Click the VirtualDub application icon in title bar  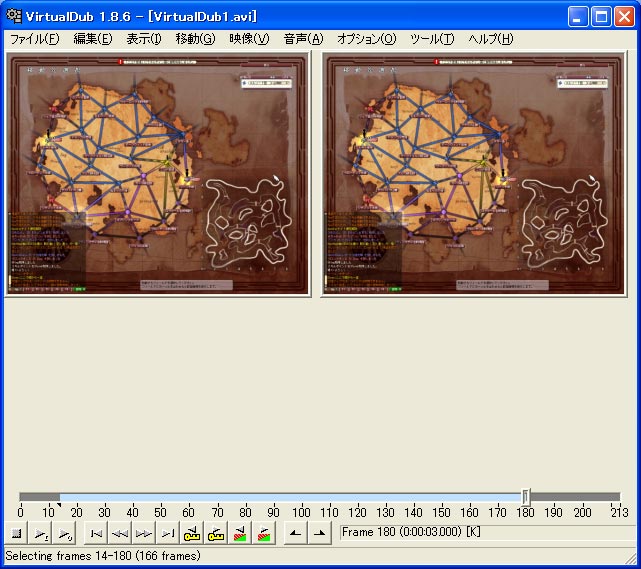pyautogui.click(x=14, y=16)
